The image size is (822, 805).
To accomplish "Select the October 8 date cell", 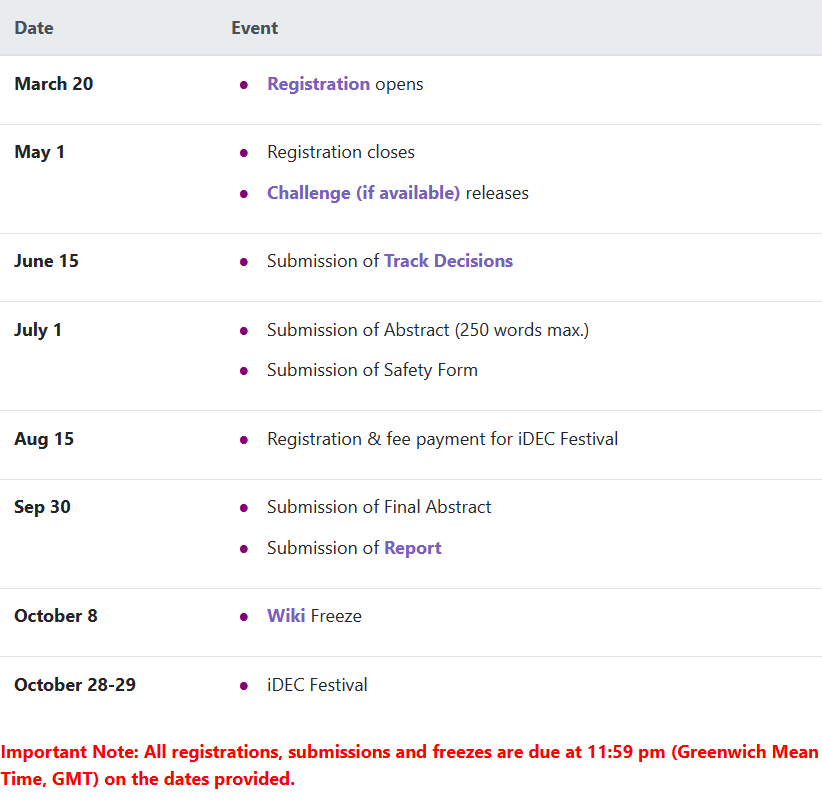I will click(56, 616).
